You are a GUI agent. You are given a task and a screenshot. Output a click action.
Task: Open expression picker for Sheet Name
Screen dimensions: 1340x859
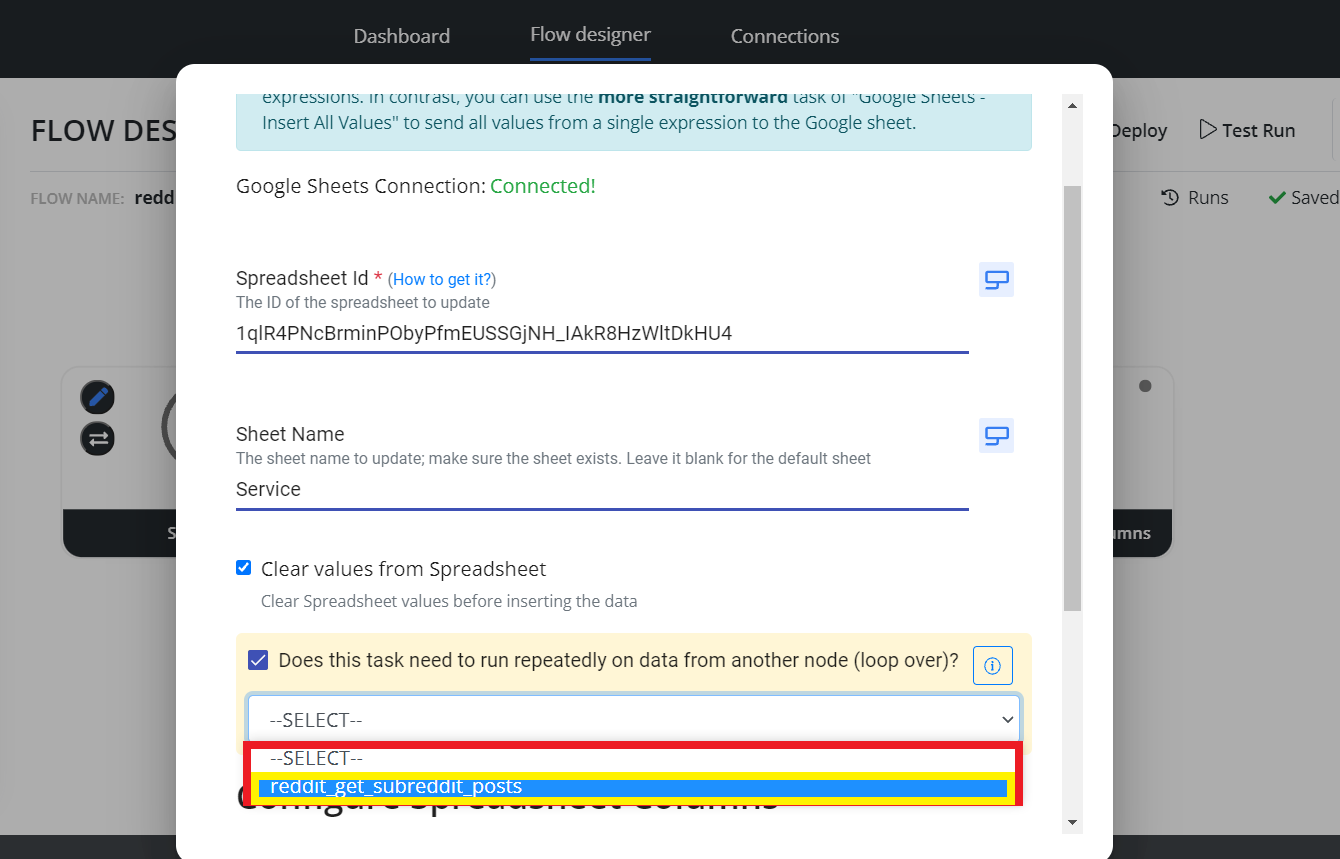coord(996,436)
